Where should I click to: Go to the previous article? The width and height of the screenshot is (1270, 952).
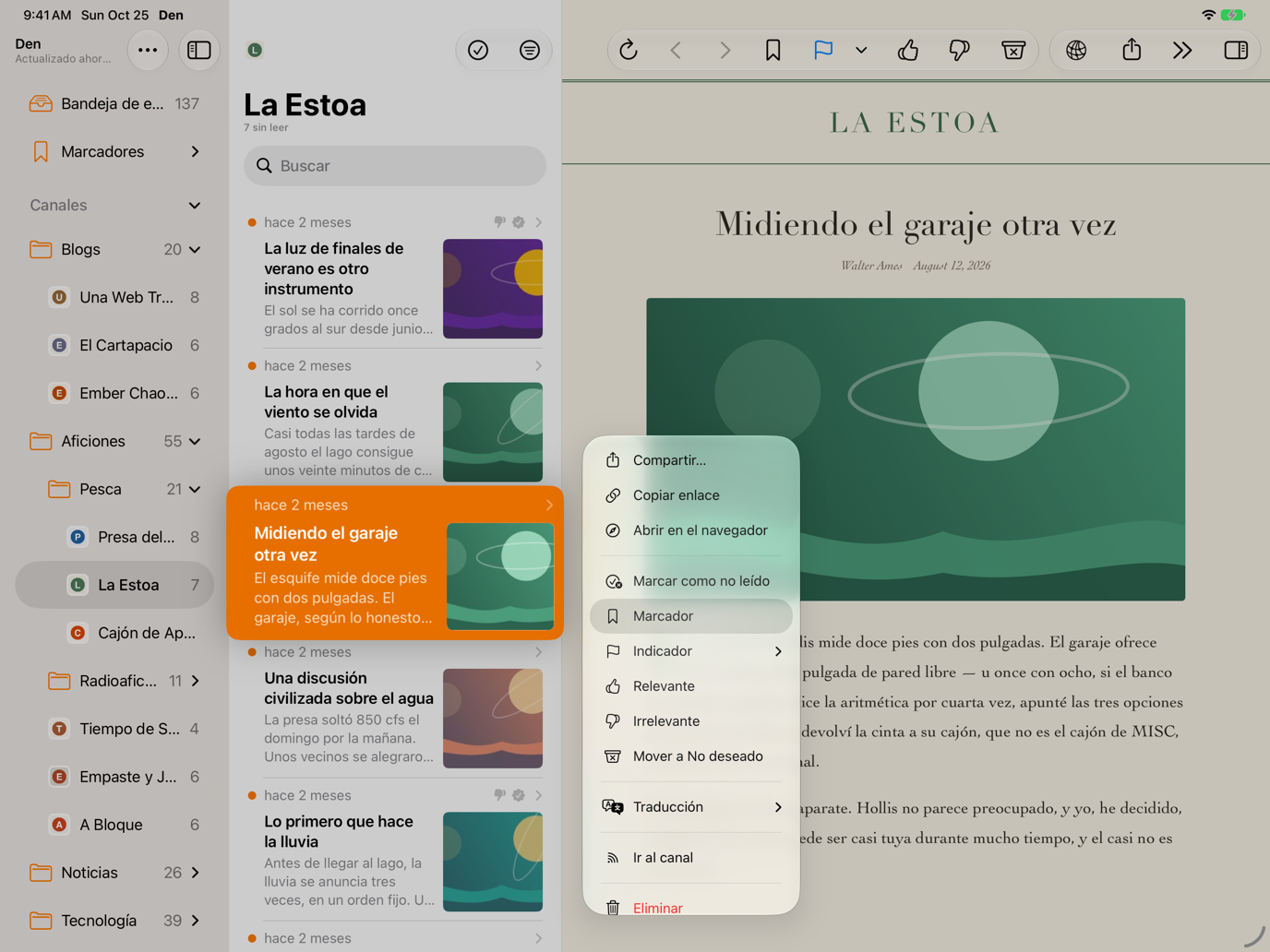pos(677,51)
